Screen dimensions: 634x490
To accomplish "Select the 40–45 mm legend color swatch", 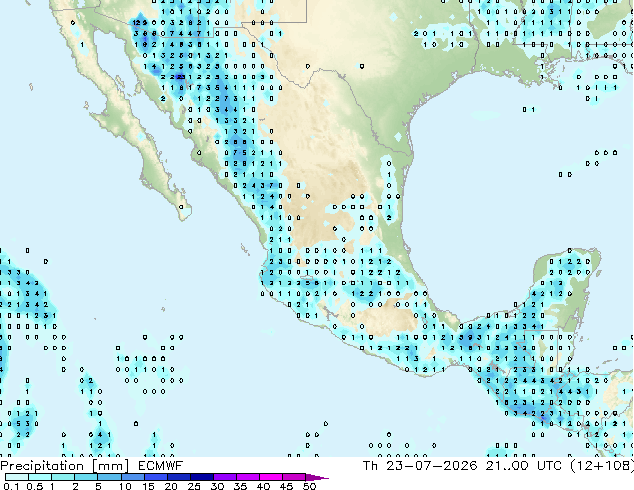I will 271,477.
